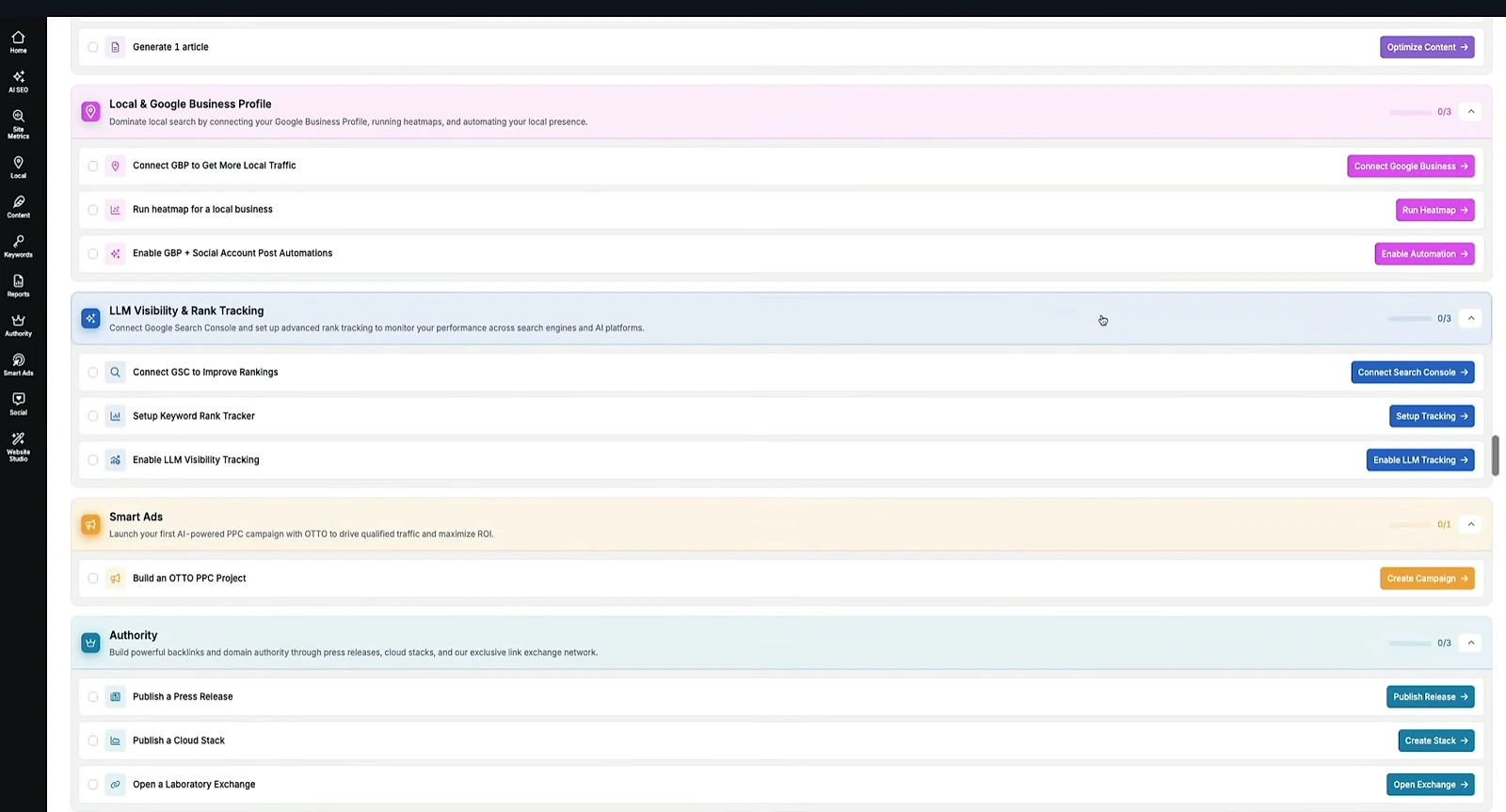This screenshot has height=812, width=1506.
Task: Click the Connect Search Console button
Action: (1413, 373)
